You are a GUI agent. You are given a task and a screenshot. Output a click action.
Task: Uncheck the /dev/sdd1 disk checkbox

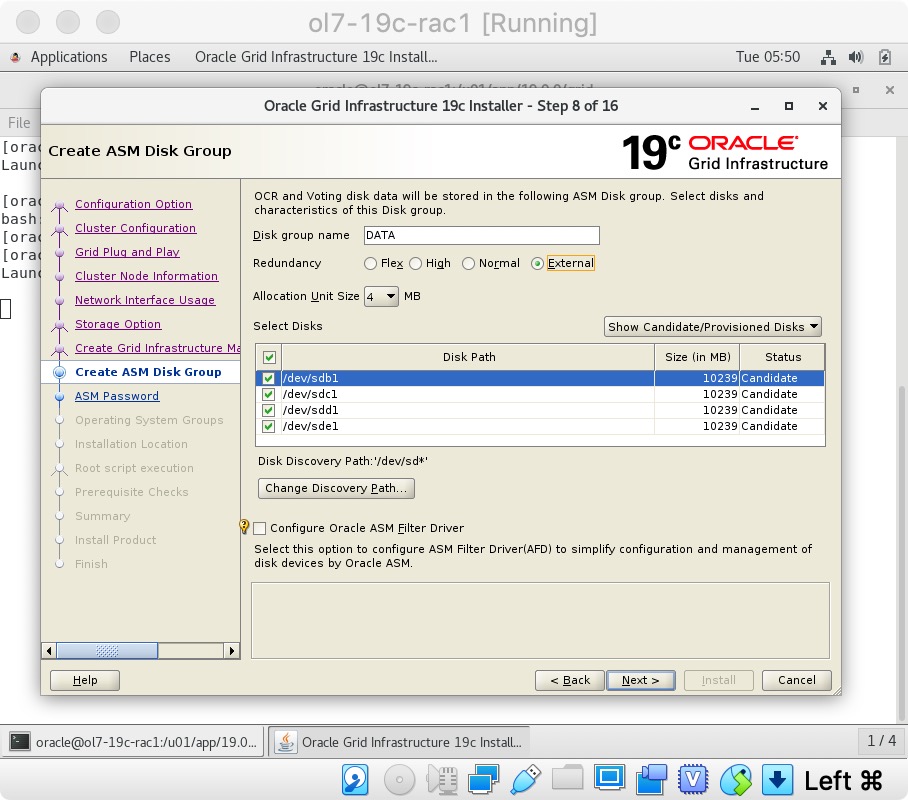click(268, 410)
